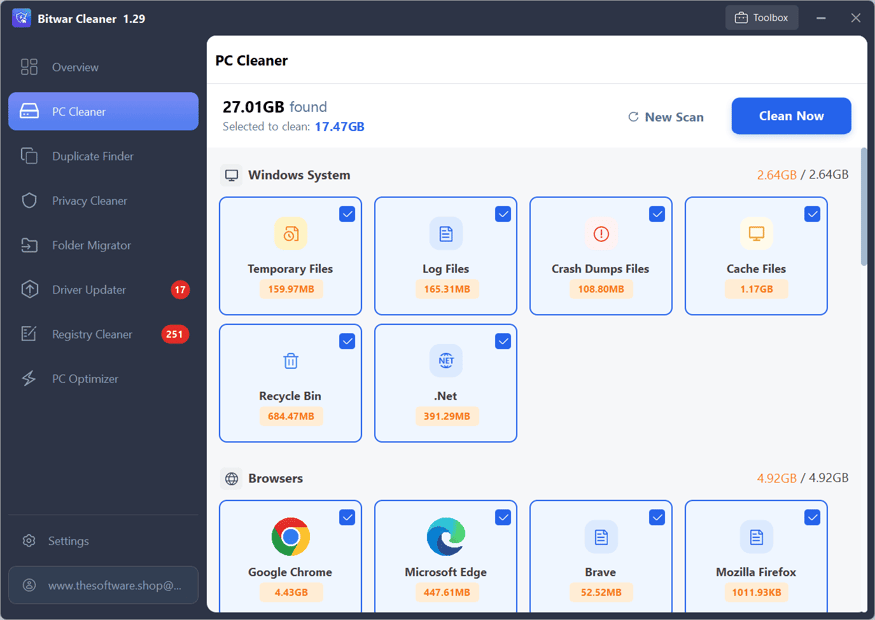Click the Registry Cleaner icon
875x620 pixels.
tap(29, 334)
